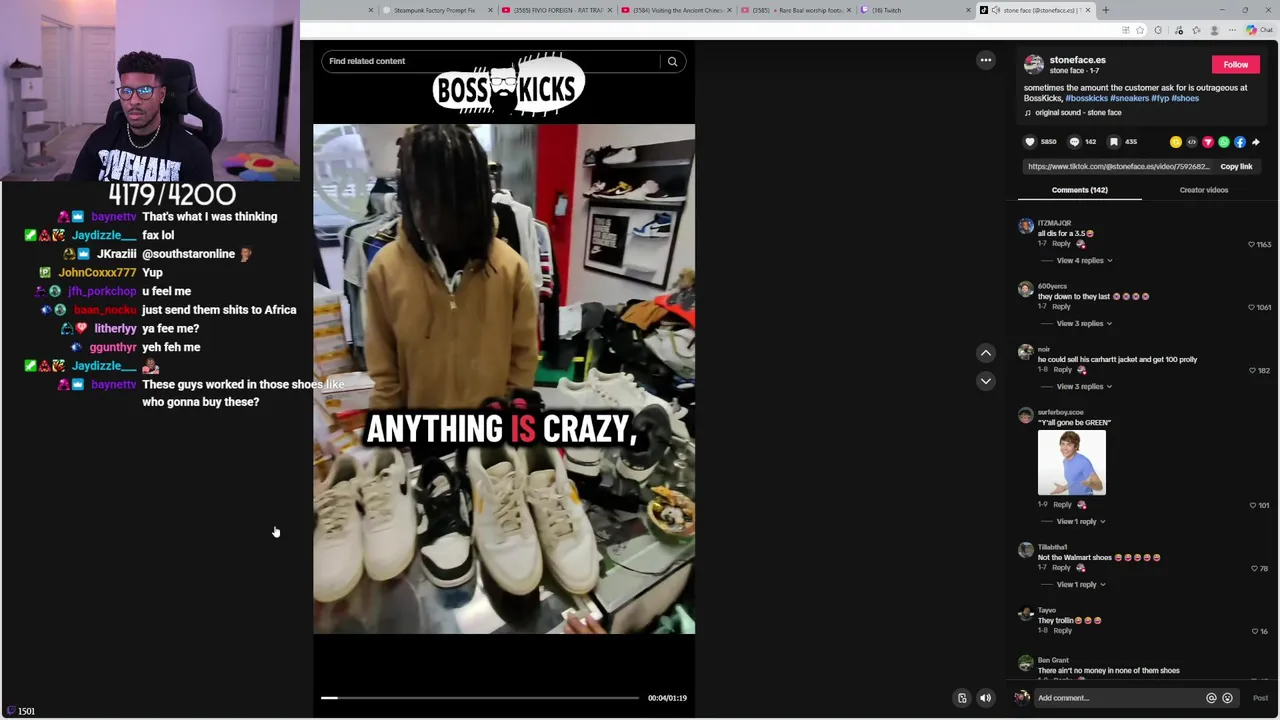
Task: Open the #sneakers hashtag link
Action: pos(1129,98)
